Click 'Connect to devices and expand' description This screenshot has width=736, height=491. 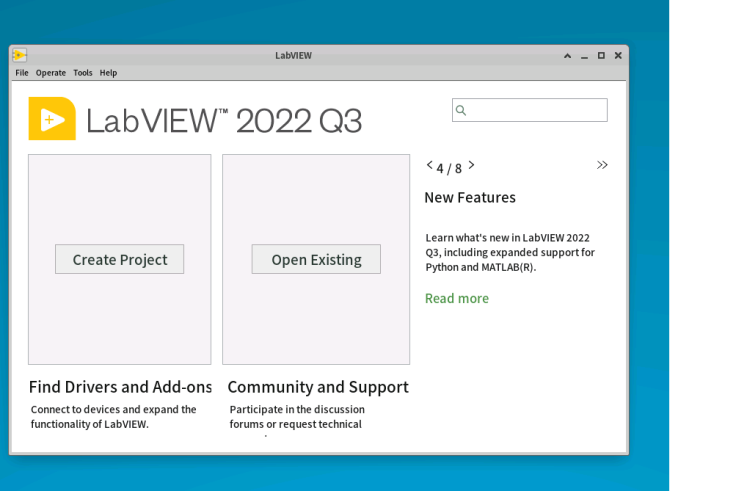pos(114,417)
